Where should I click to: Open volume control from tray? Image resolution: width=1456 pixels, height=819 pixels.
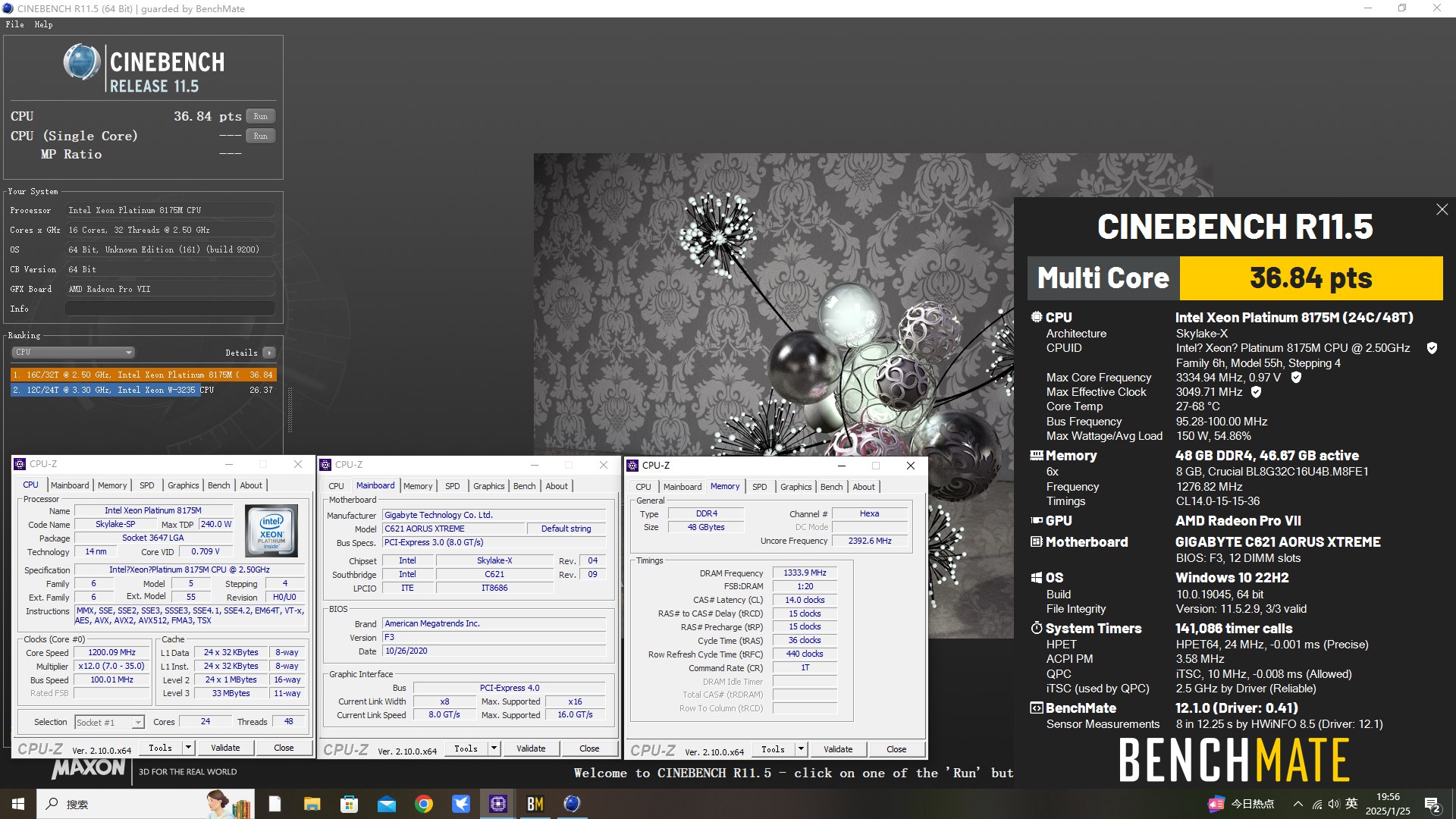pyautogui.click(x=1334, y=804)
